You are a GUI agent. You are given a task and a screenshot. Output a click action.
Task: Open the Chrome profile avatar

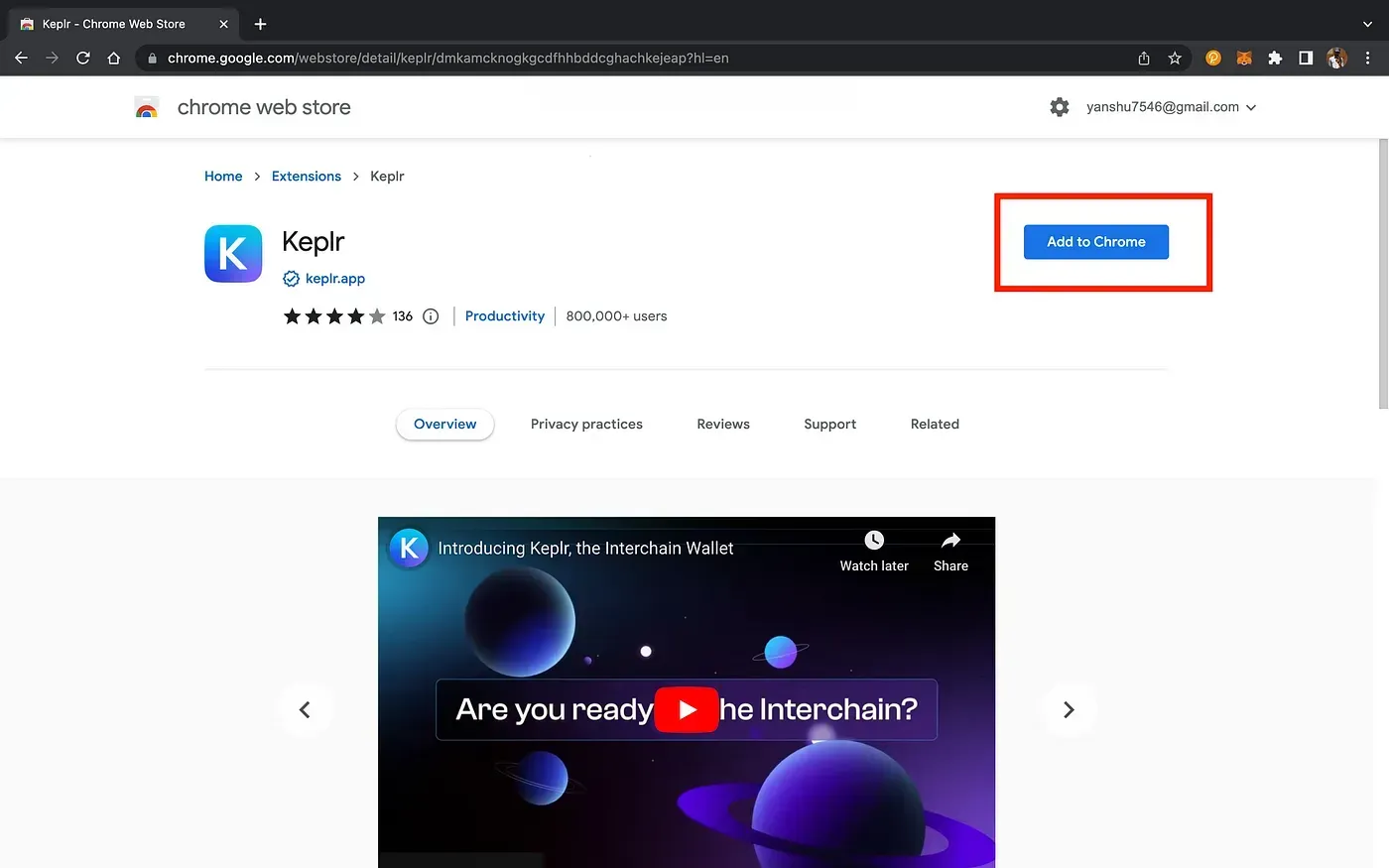[1336, 59]
